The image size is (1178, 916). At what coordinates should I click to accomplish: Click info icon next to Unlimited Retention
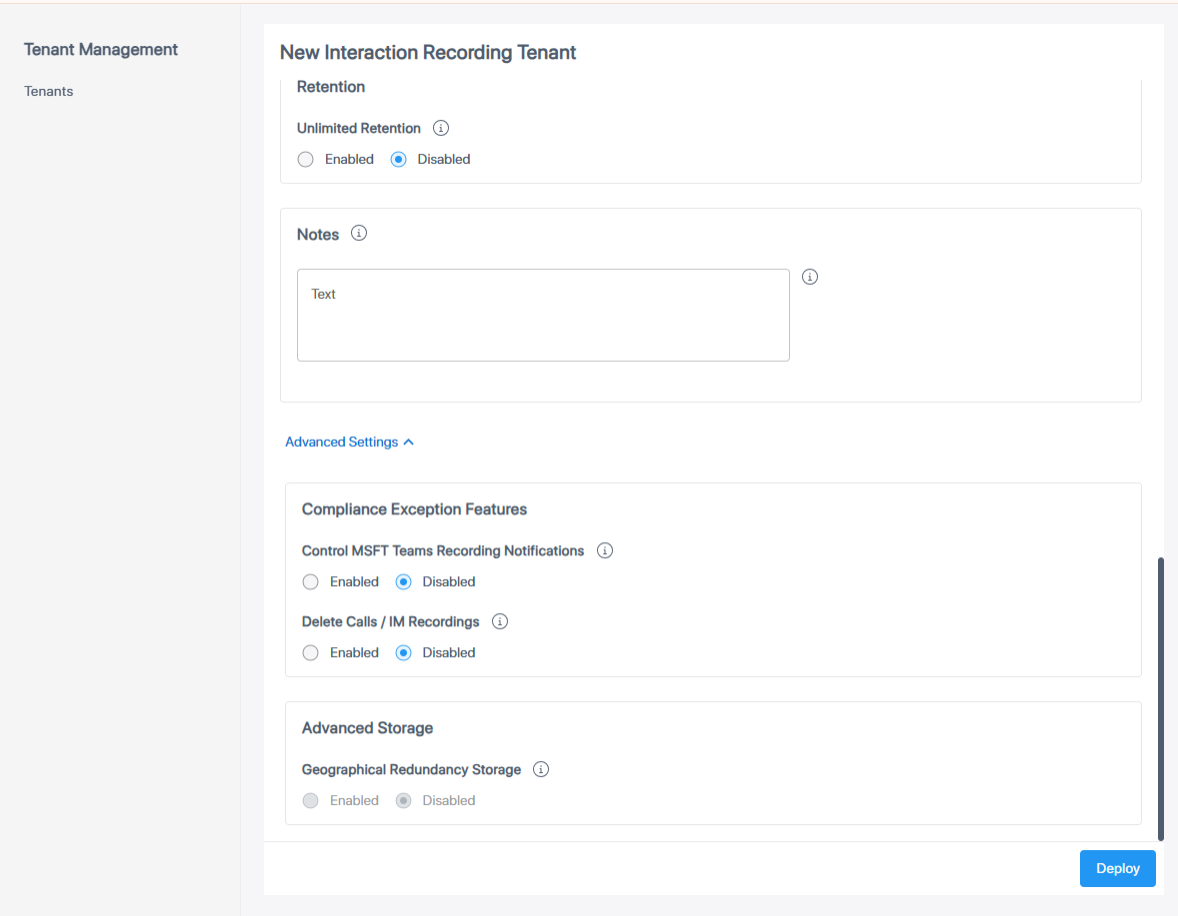pos(441,128)
